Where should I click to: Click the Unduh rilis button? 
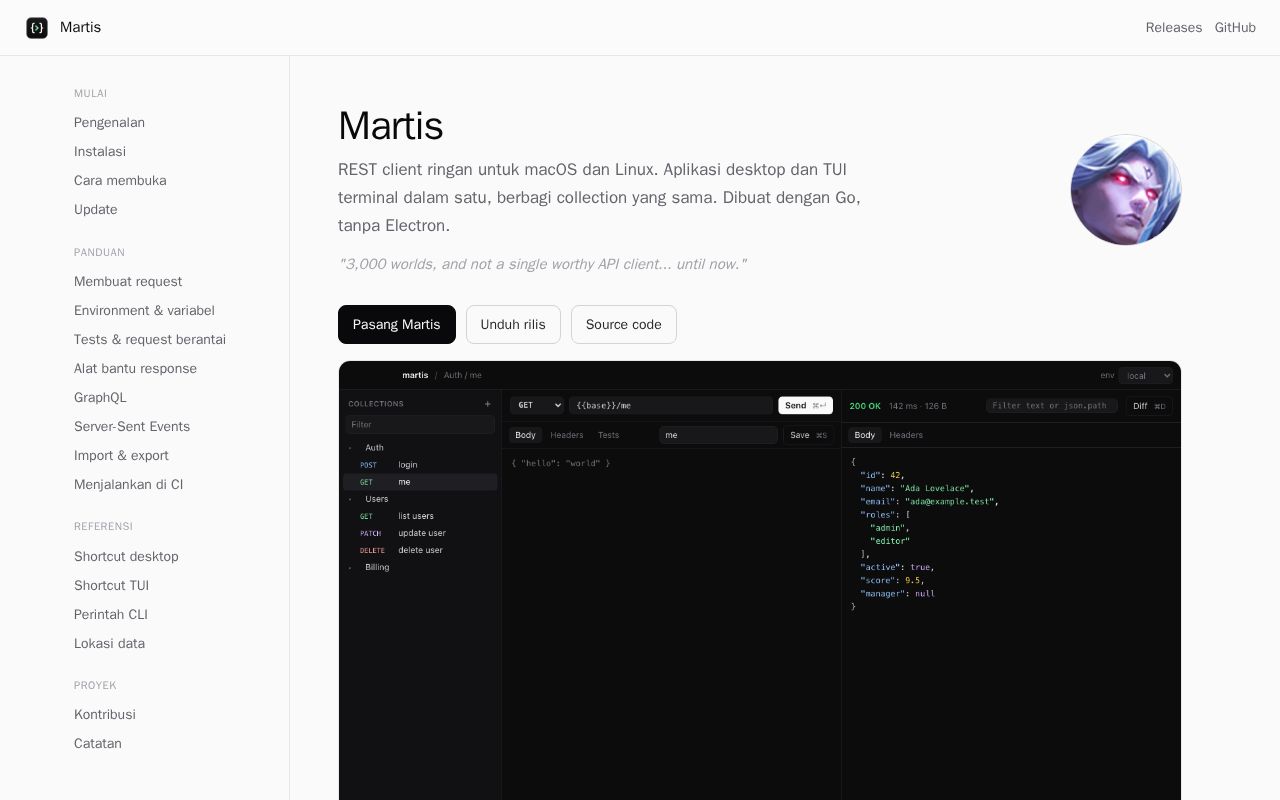click(x=513, y=325)
